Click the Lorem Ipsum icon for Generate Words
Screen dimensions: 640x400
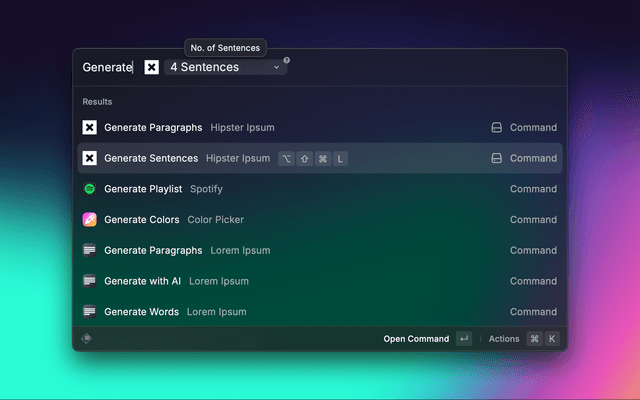[89, 312]
